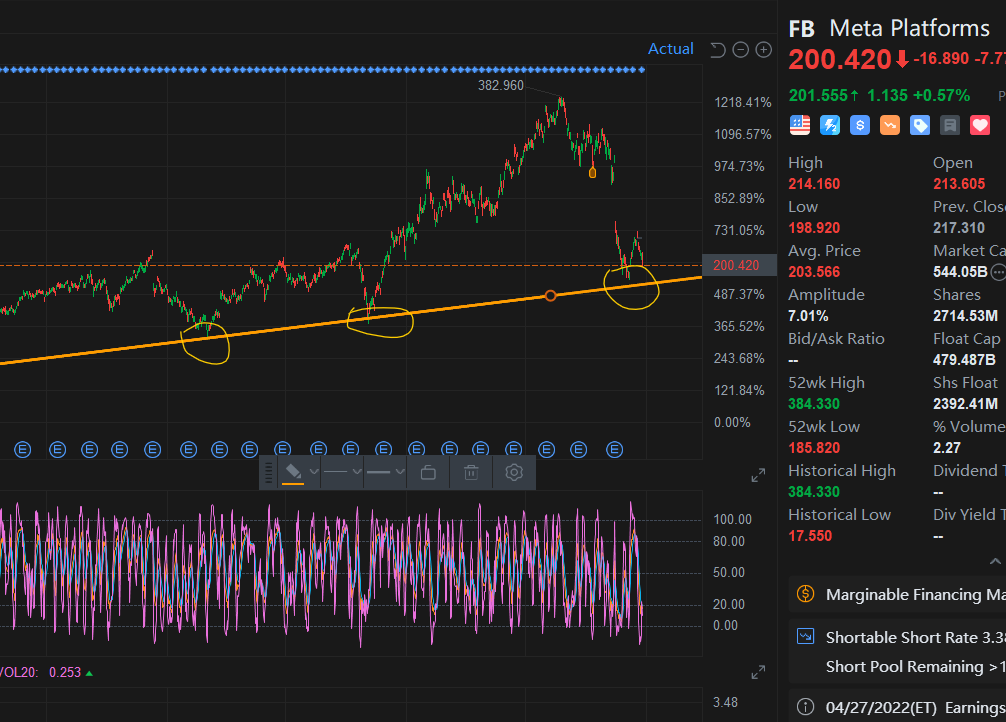Click the 0.00% axis label

coord(732,422)
